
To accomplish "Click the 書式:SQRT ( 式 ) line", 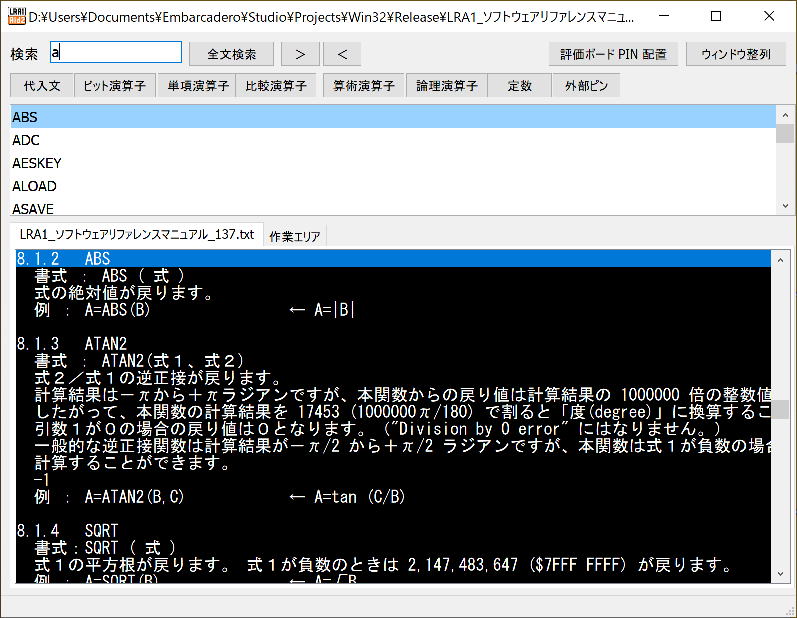I will point(105,547).
